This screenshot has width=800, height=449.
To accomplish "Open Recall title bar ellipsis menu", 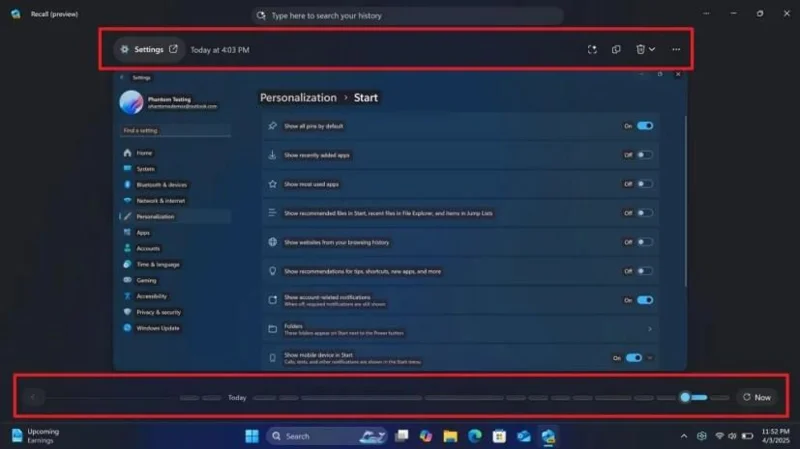I will [x=706, y=14].
